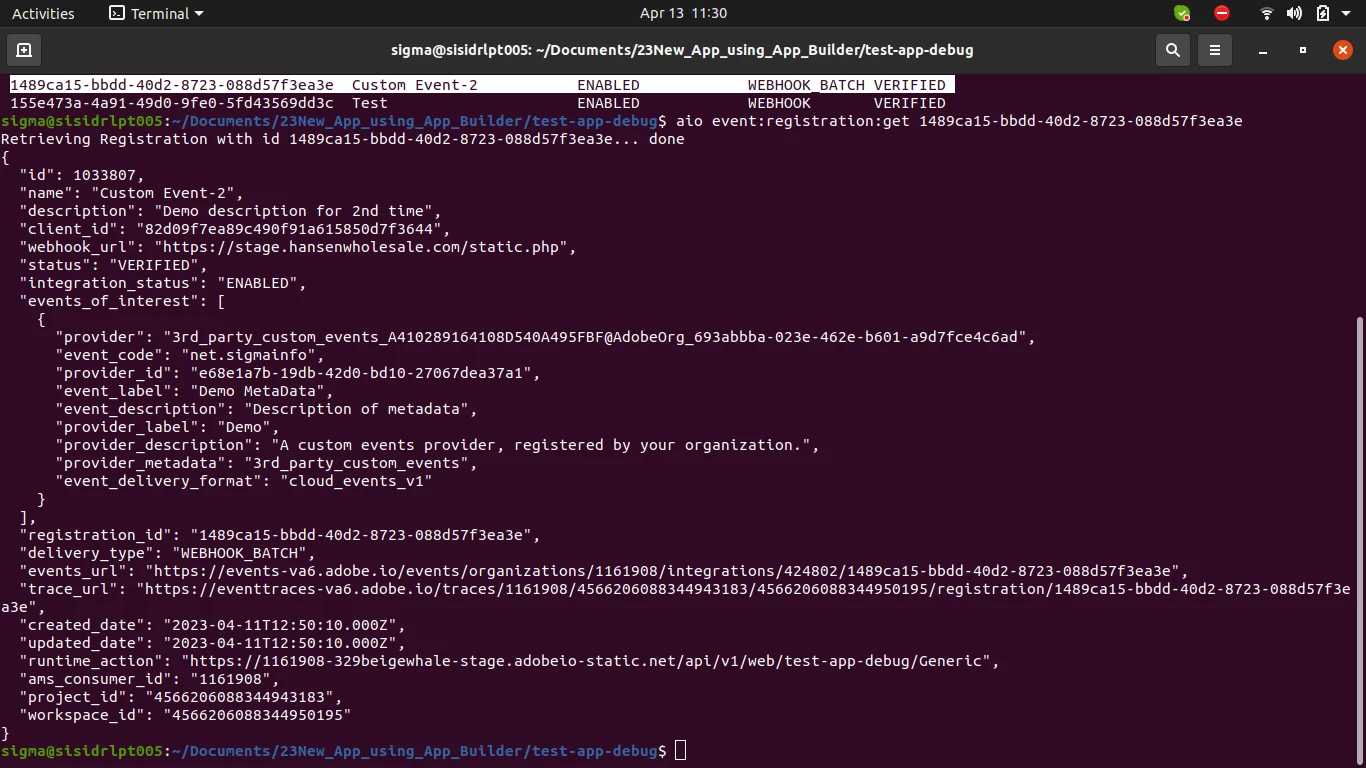Click the green shield tray icon
The height and width of the screenshot is (768, 1366).
click(1182, 13)
